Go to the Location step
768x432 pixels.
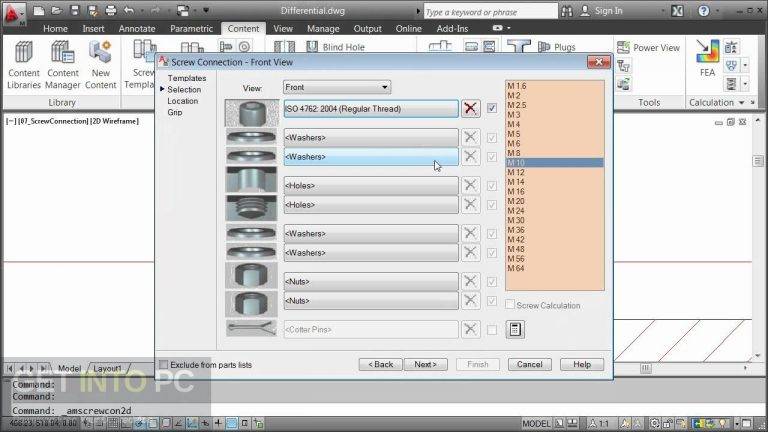183,101
